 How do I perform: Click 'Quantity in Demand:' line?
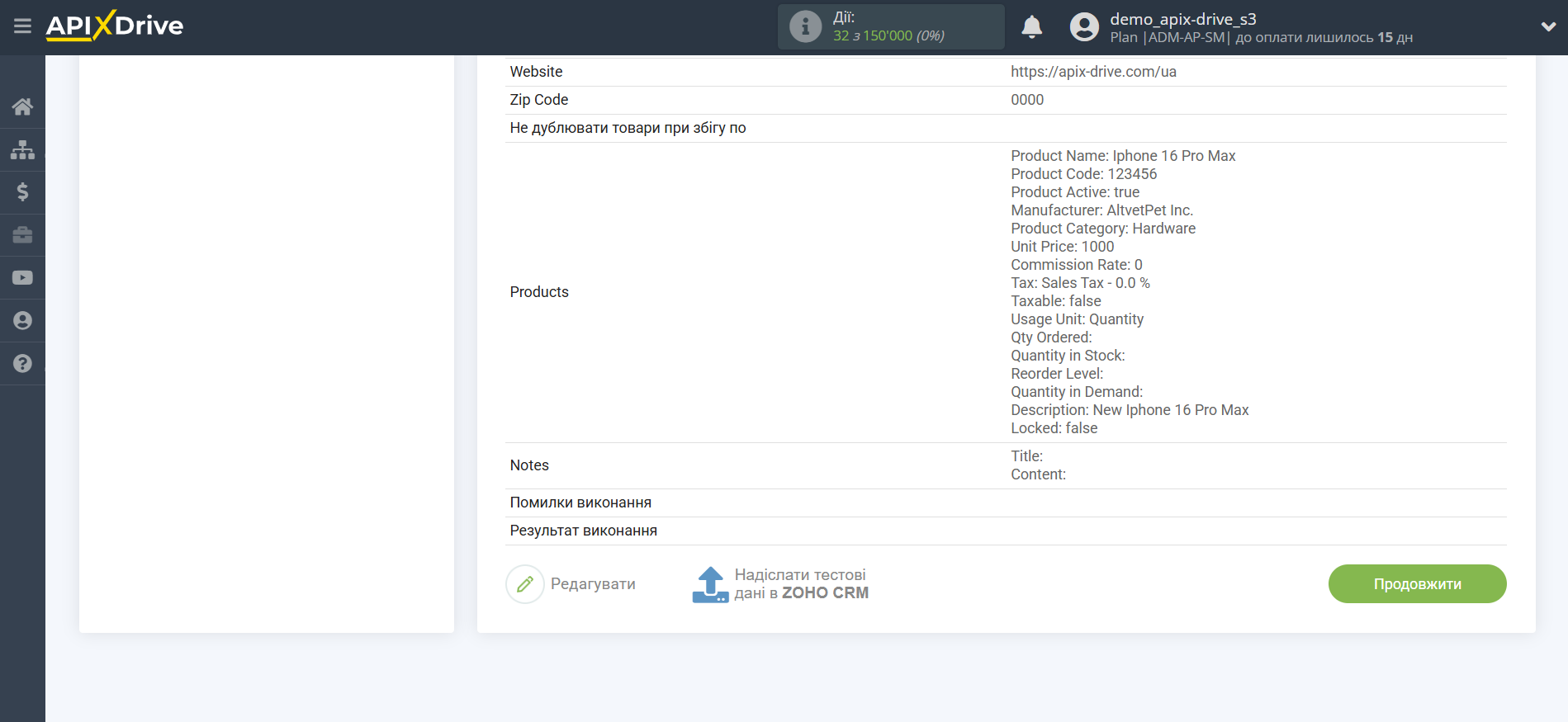pos(1077,392)
